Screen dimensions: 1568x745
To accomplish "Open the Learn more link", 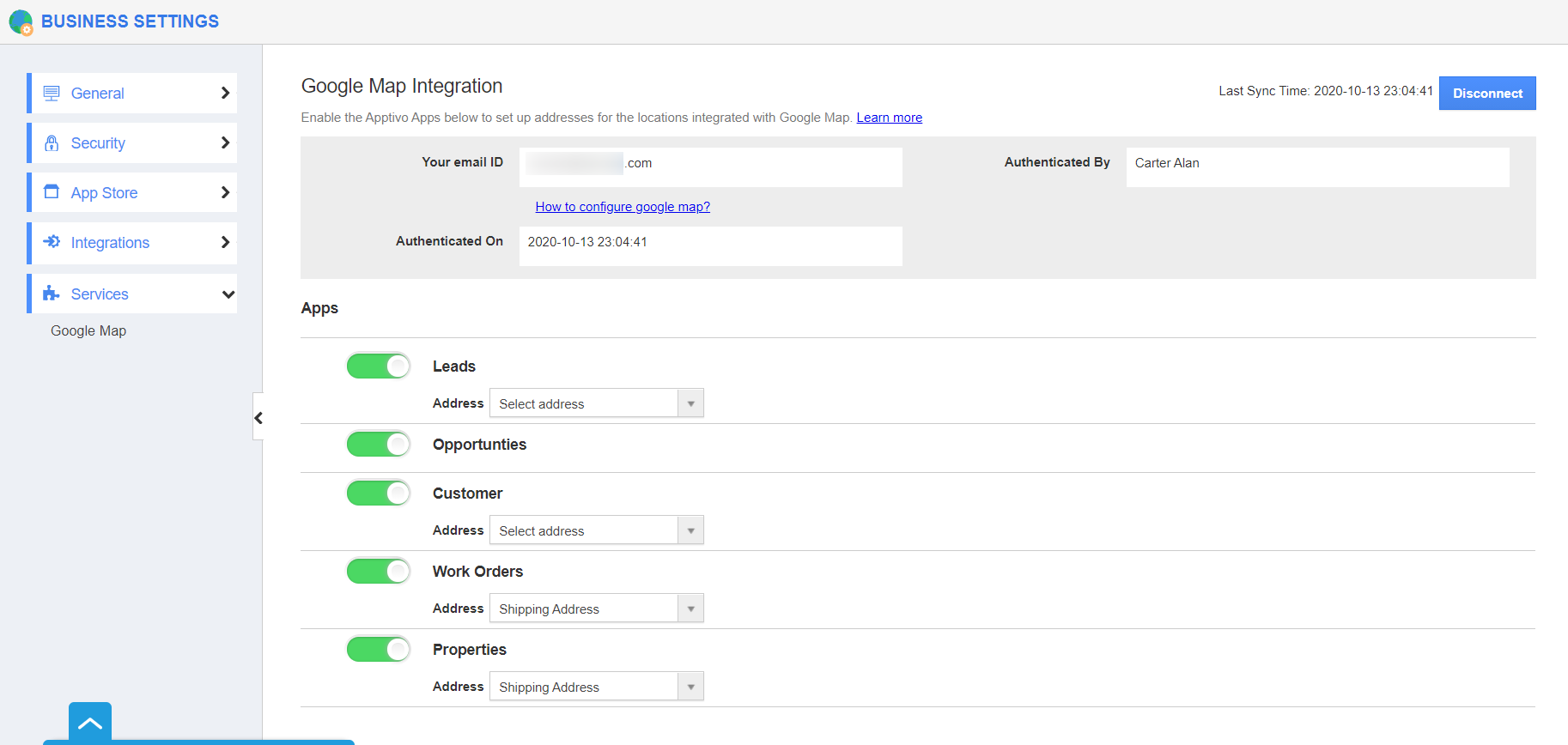I will point(890,118).
